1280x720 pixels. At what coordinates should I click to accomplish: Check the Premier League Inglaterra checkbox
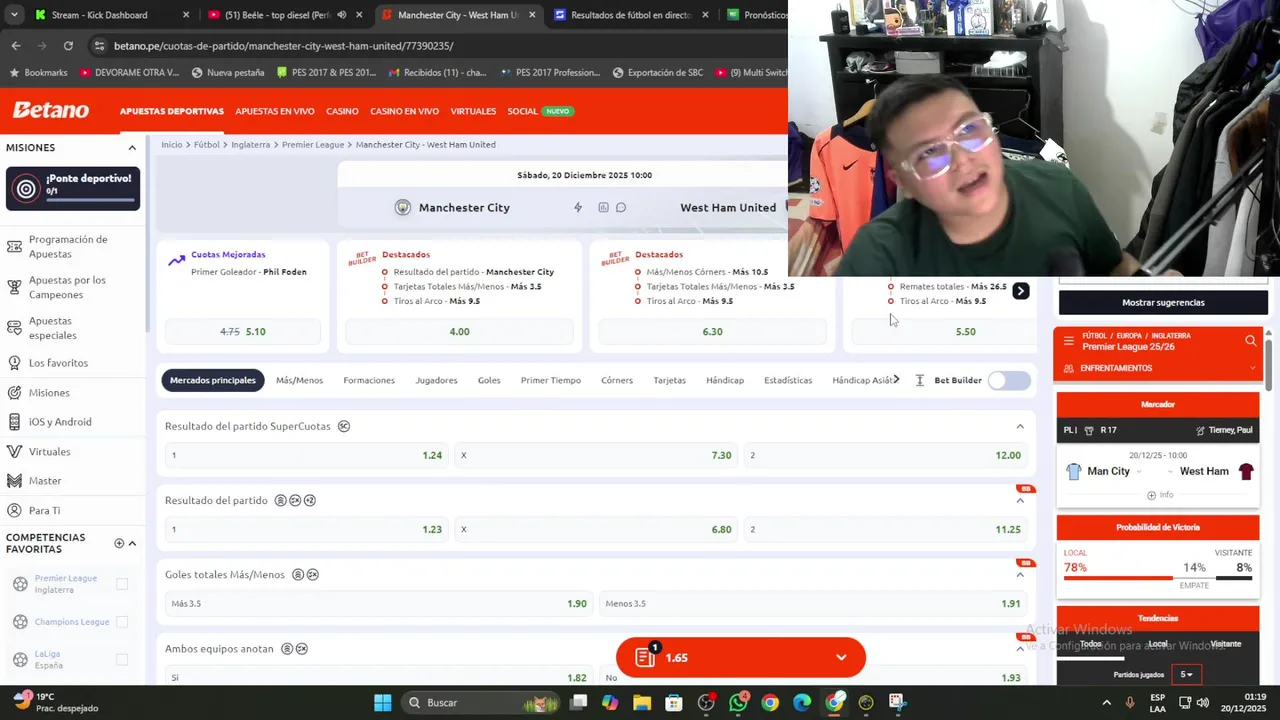[x=122, y=584]
